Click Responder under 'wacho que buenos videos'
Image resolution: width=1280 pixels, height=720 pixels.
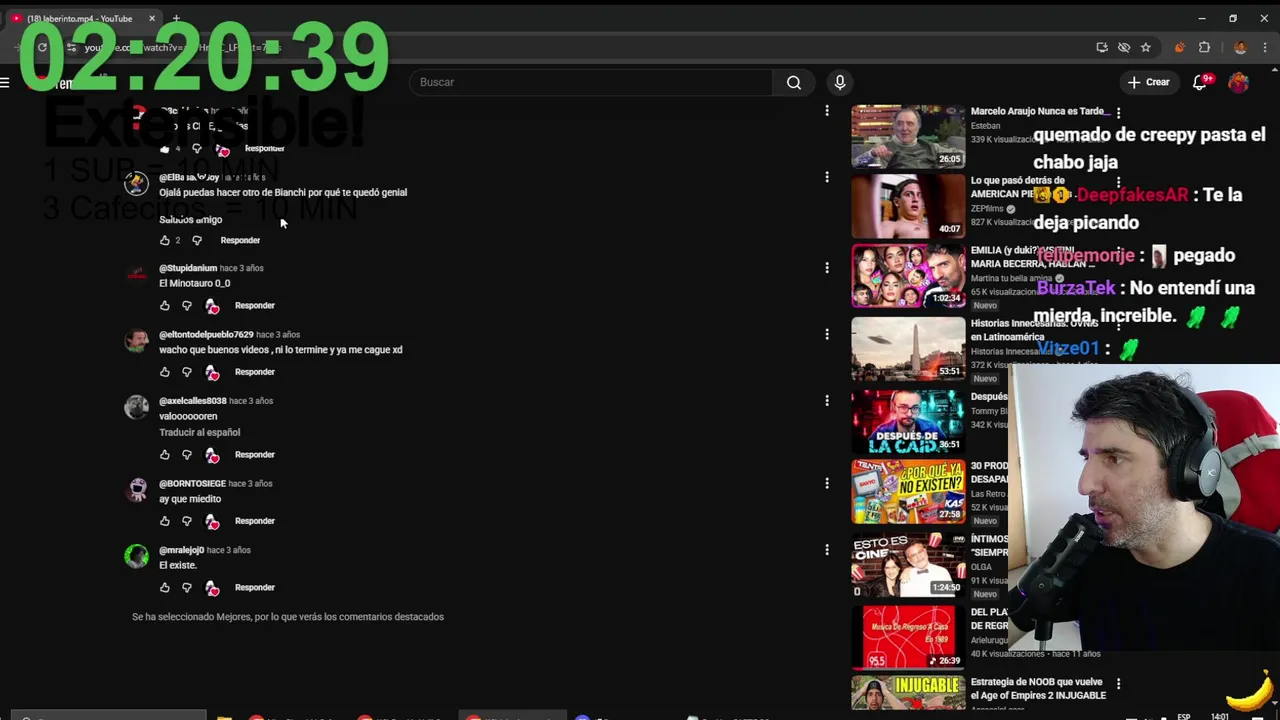click(254, 372)
